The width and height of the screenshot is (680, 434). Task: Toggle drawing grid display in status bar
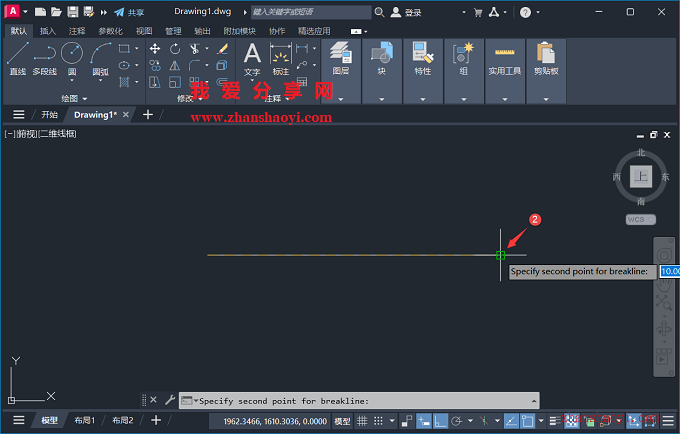tap(362, 421)
